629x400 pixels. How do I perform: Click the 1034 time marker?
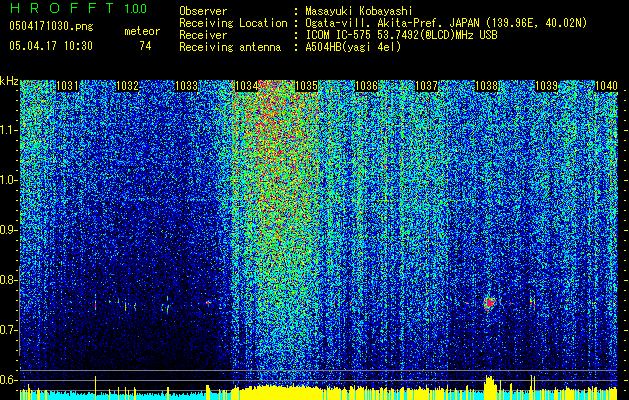(x=247, y=86)
